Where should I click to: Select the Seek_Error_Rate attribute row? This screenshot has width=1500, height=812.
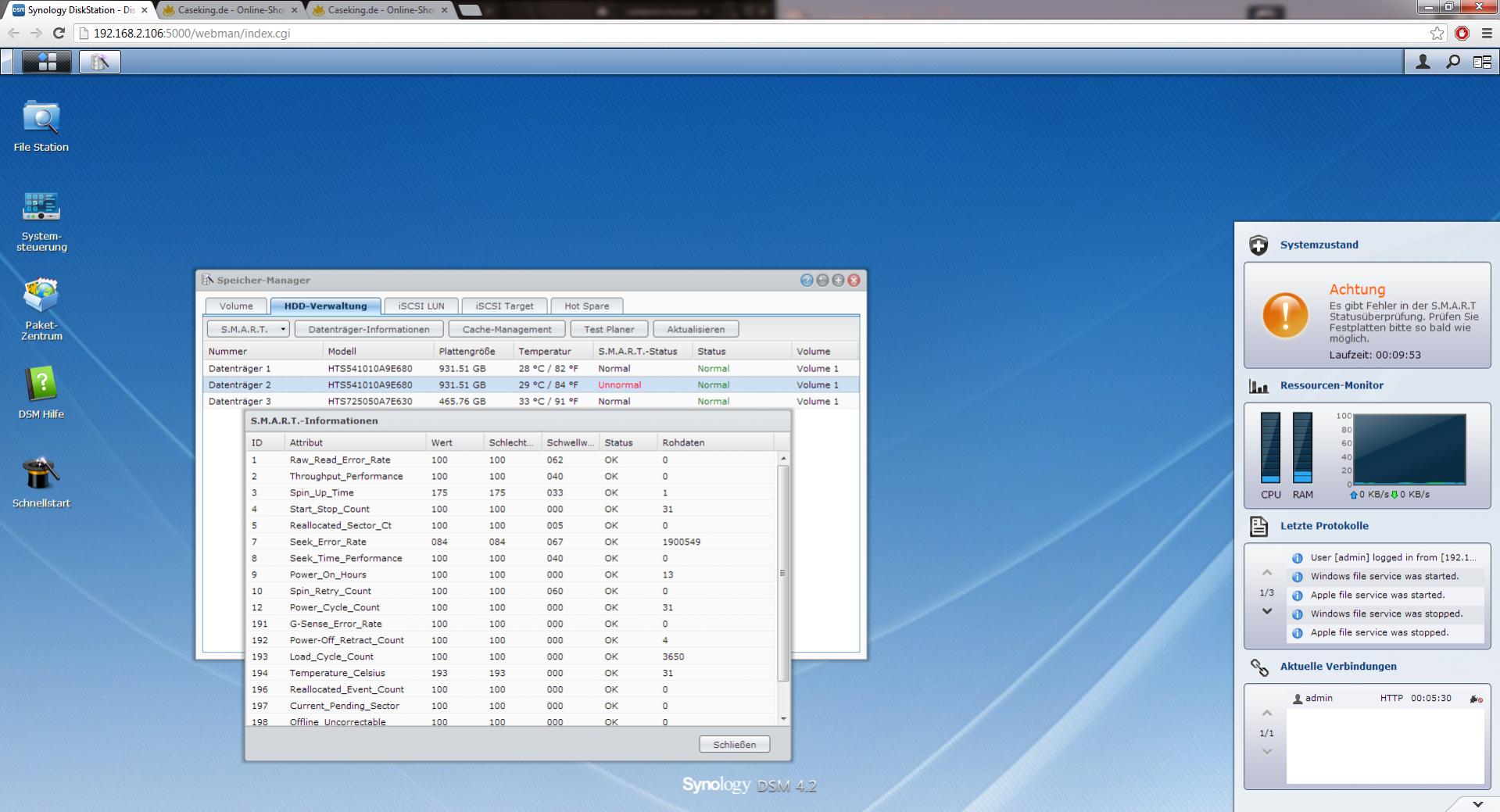click(512, 542)
